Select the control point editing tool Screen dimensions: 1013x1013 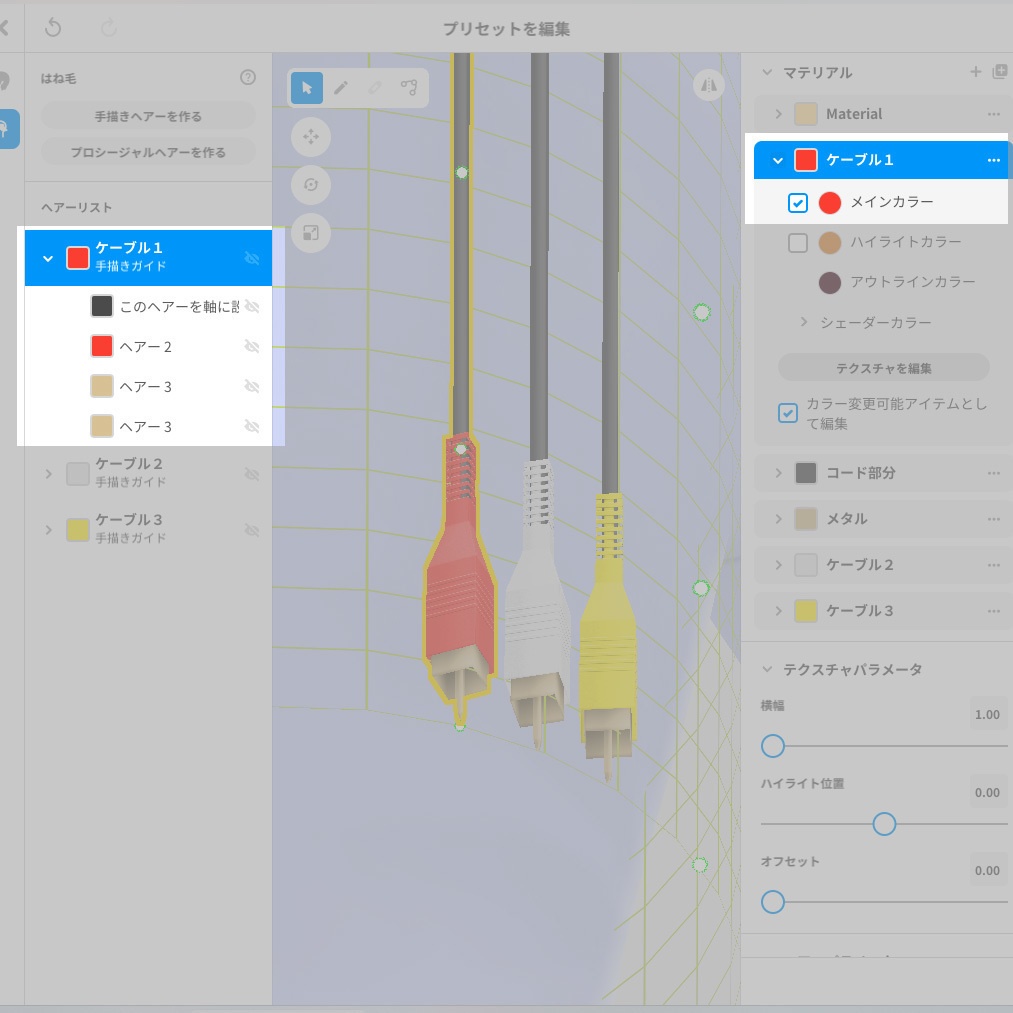tap(409, 88)
